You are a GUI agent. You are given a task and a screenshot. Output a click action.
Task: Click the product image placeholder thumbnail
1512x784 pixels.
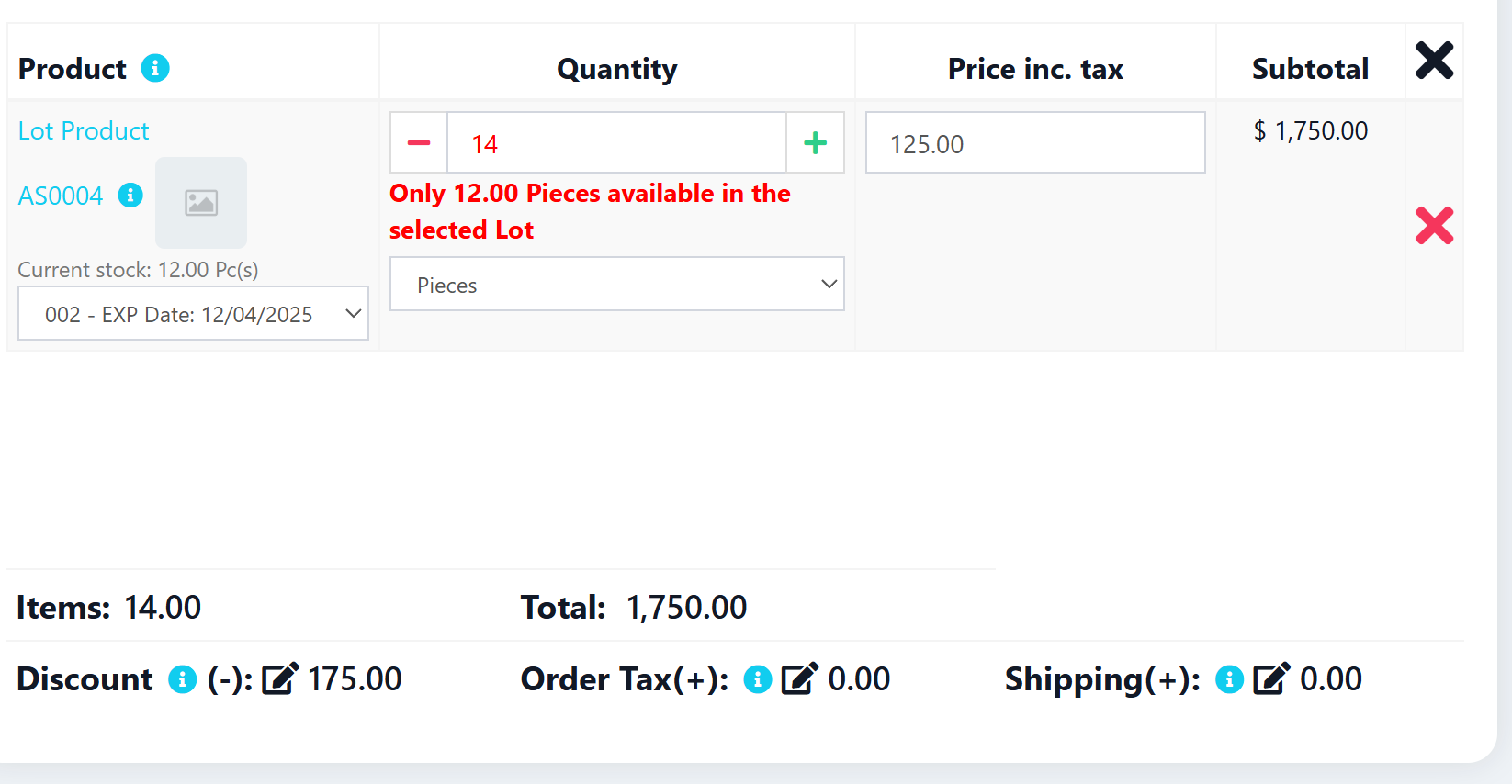201,203
